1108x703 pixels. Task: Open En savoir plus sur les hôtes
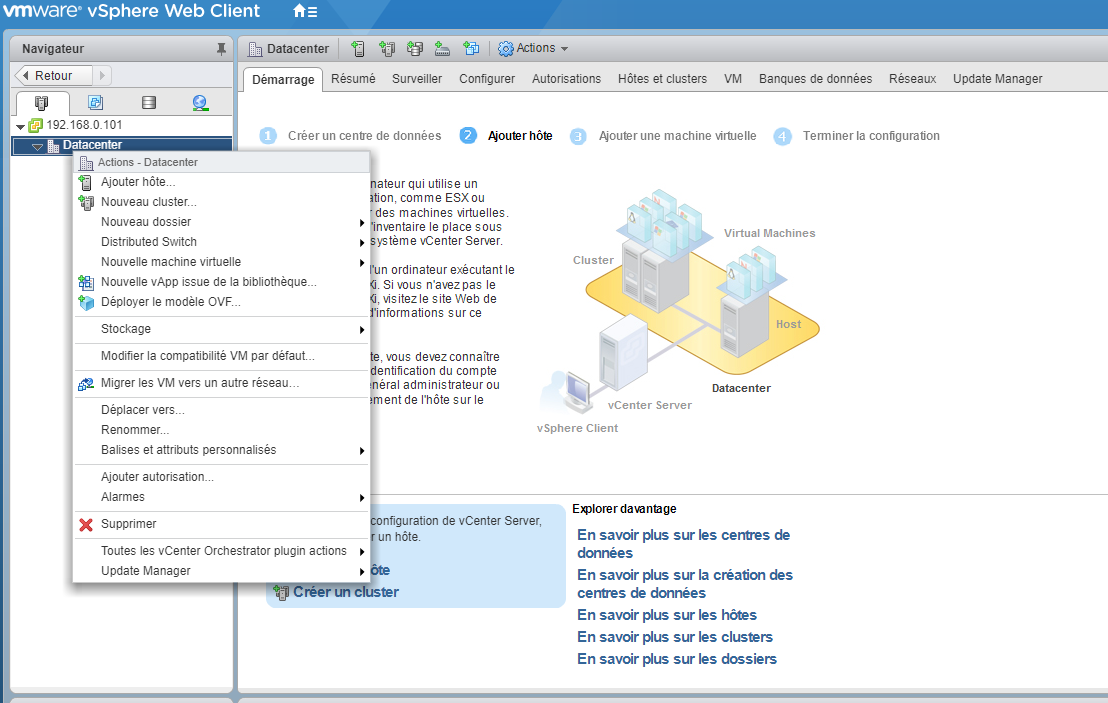coord(666,615)
